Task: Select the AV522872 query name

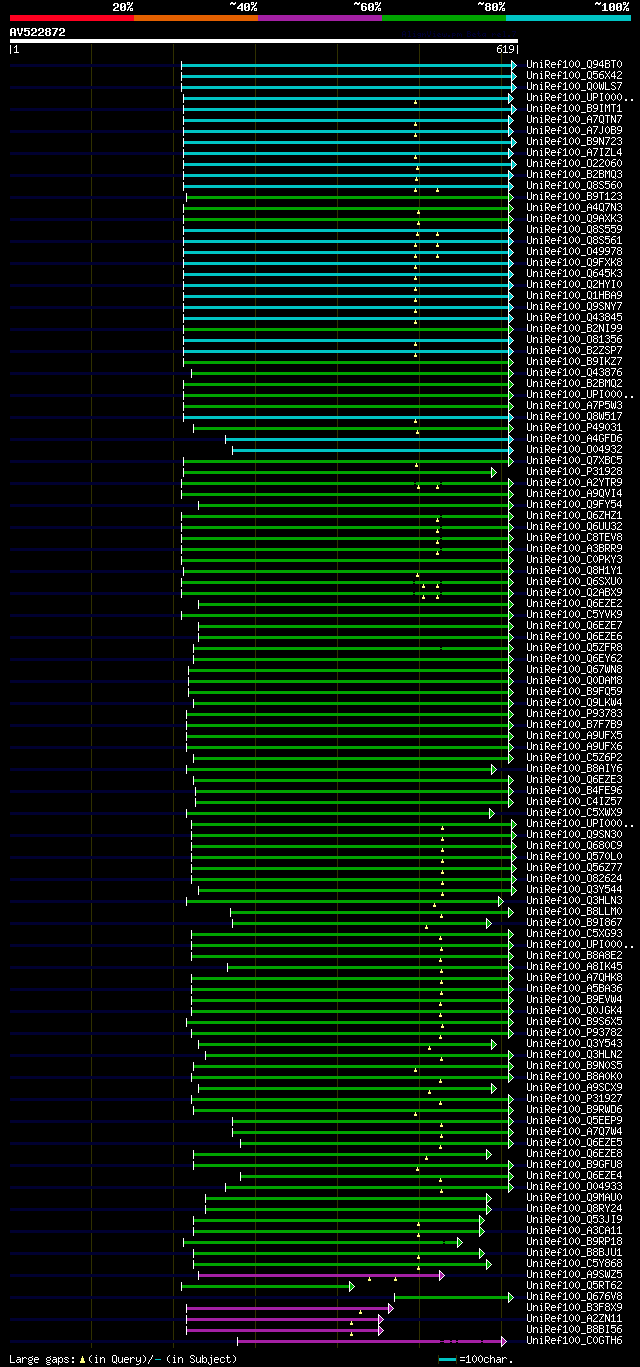Action: click(x=37, y=32)
